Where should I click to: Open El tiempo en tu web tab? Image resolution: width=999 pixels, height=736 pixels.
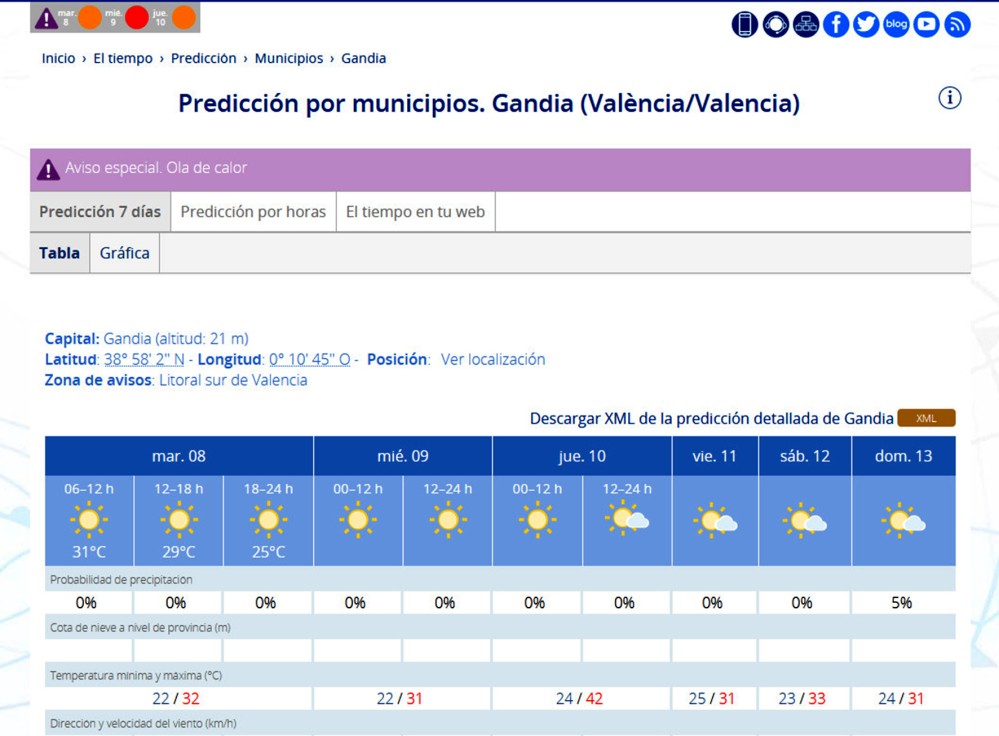(x=415, y=212)
